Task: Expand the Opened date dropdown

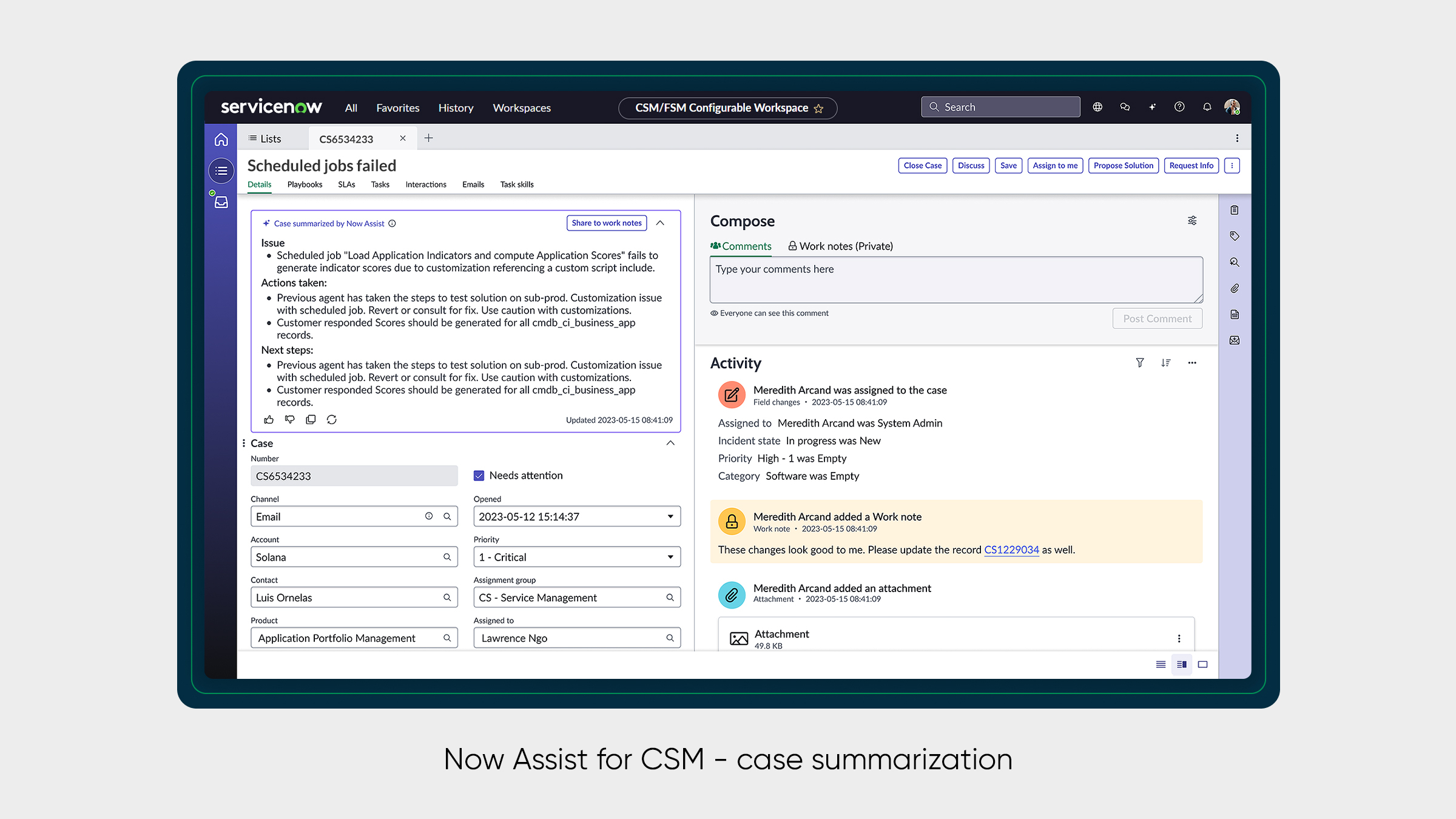Action: (x=670, y=516)
